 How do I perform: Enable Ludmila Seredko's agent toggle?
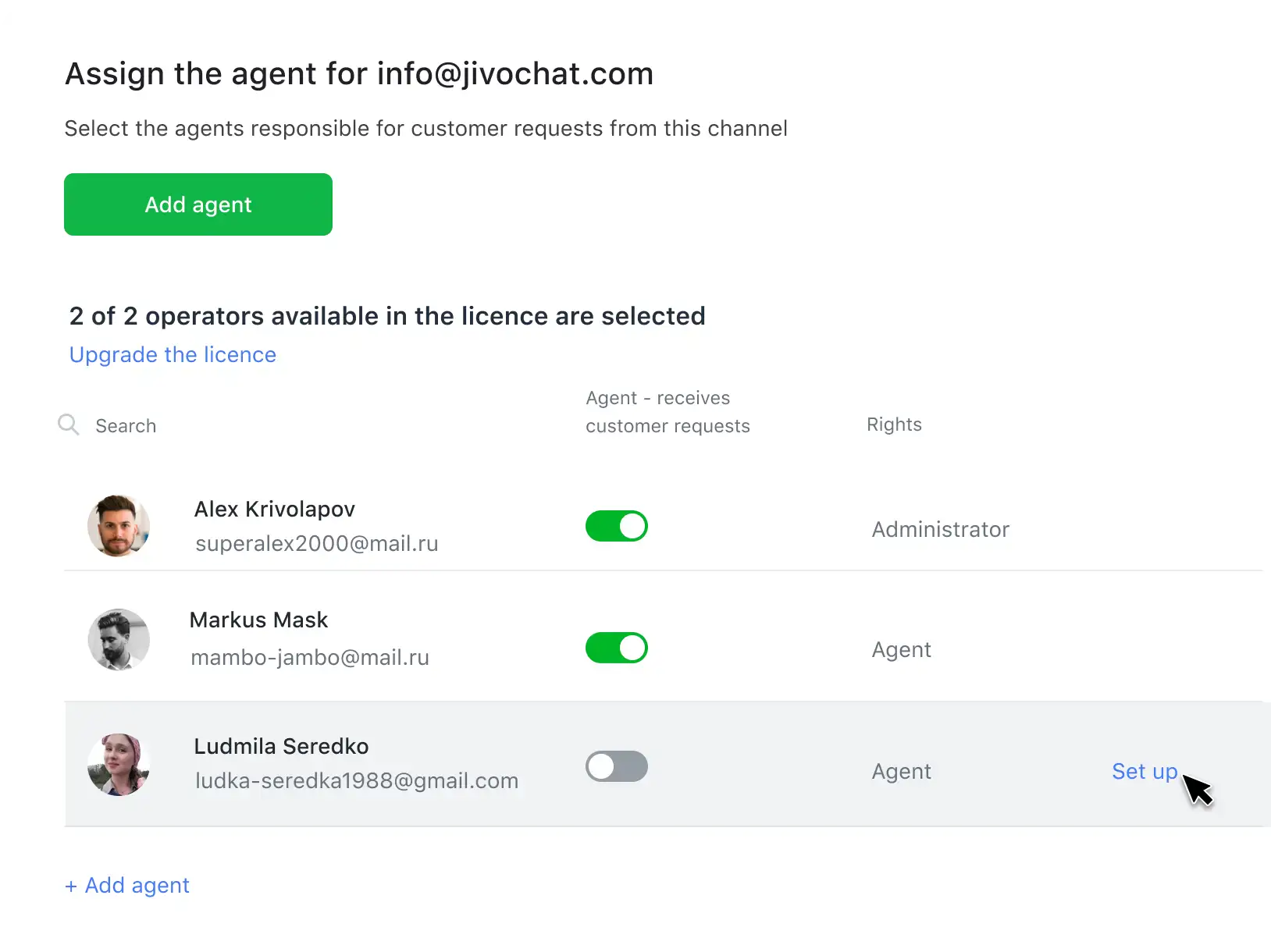pos(617,766)
